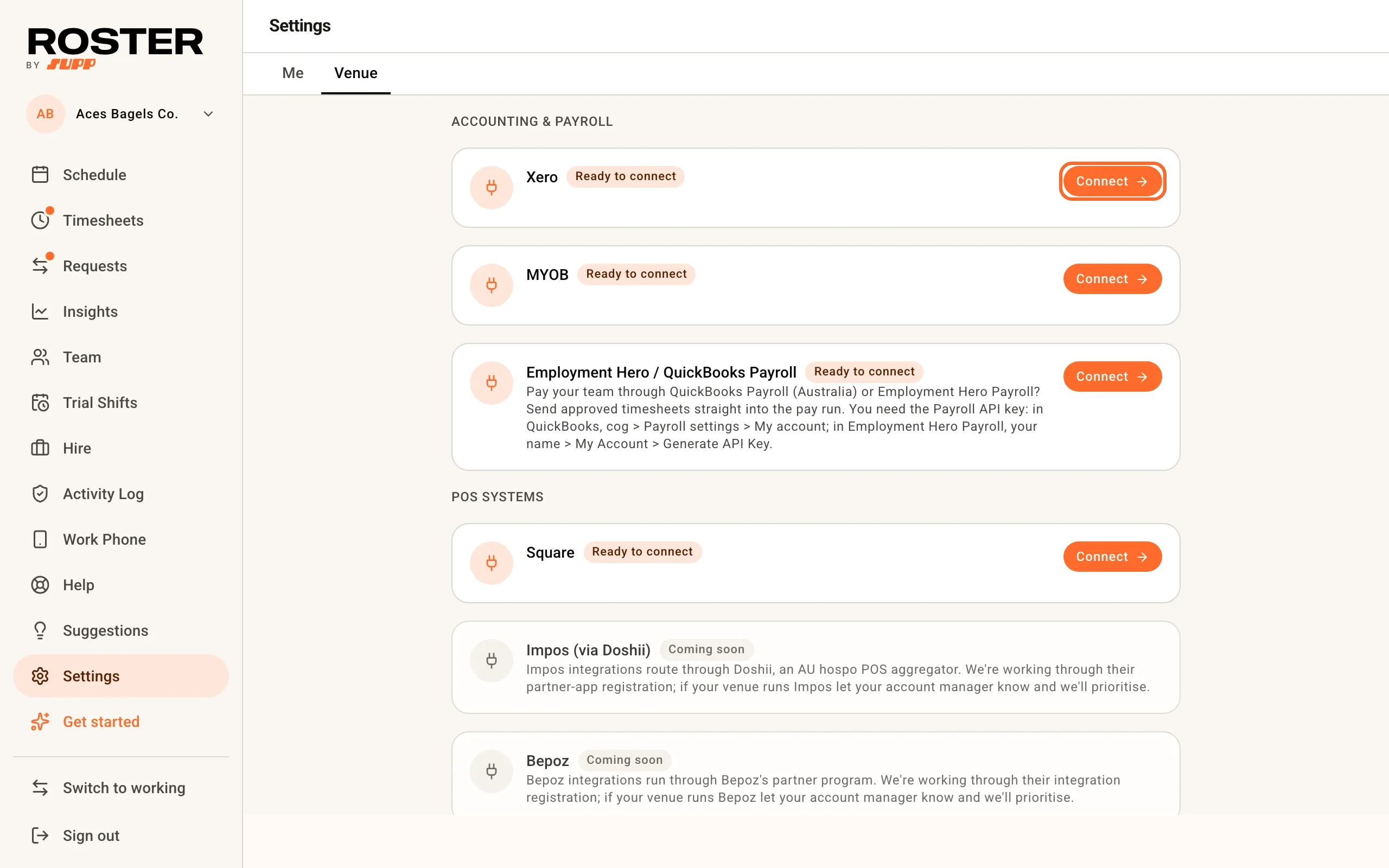Connect the MYOB integration
Screen dimensions: 1389x868
1112,279
